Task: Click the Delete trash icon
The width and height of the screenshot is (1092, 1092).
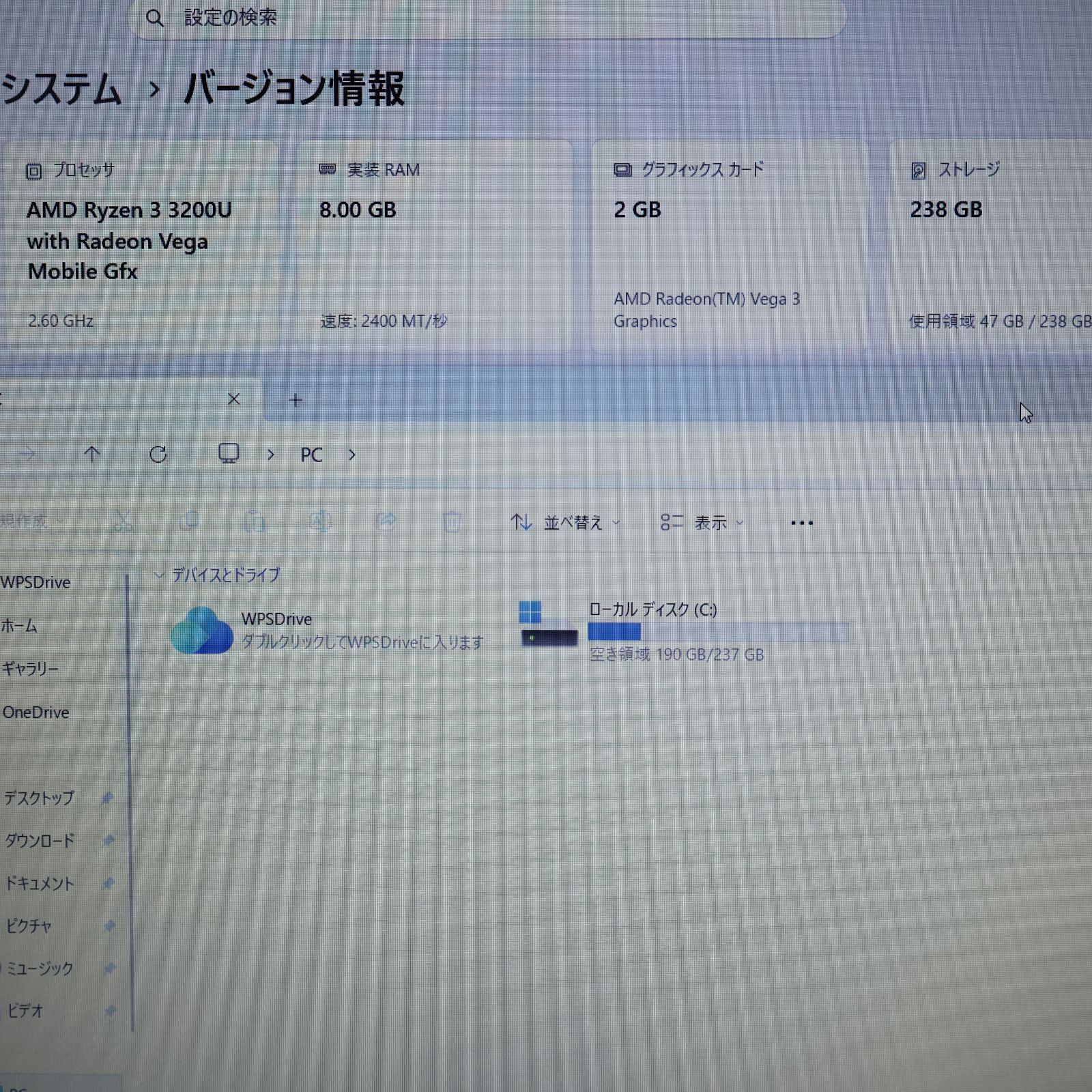Action: click(x=452, y=523)
